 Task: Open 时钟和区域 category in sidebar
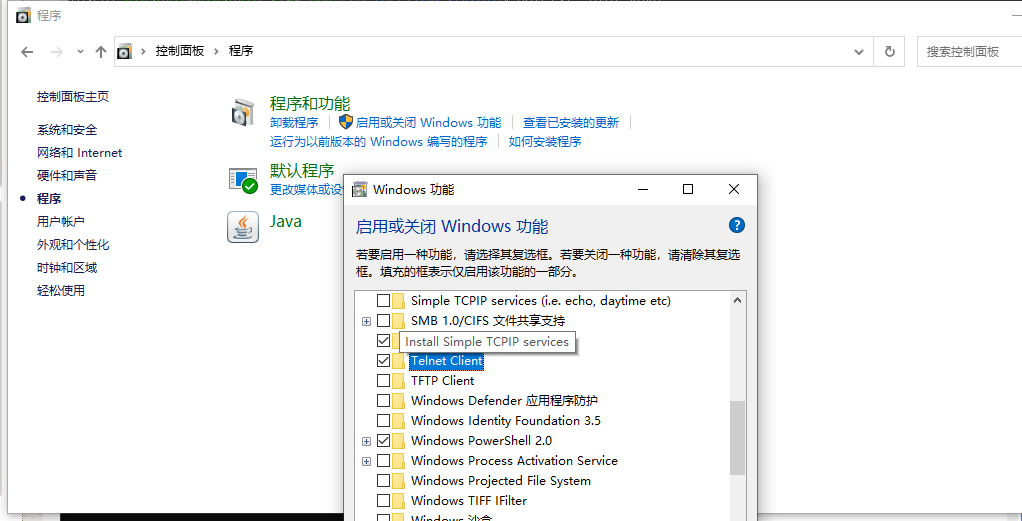[x=67, y=267]
